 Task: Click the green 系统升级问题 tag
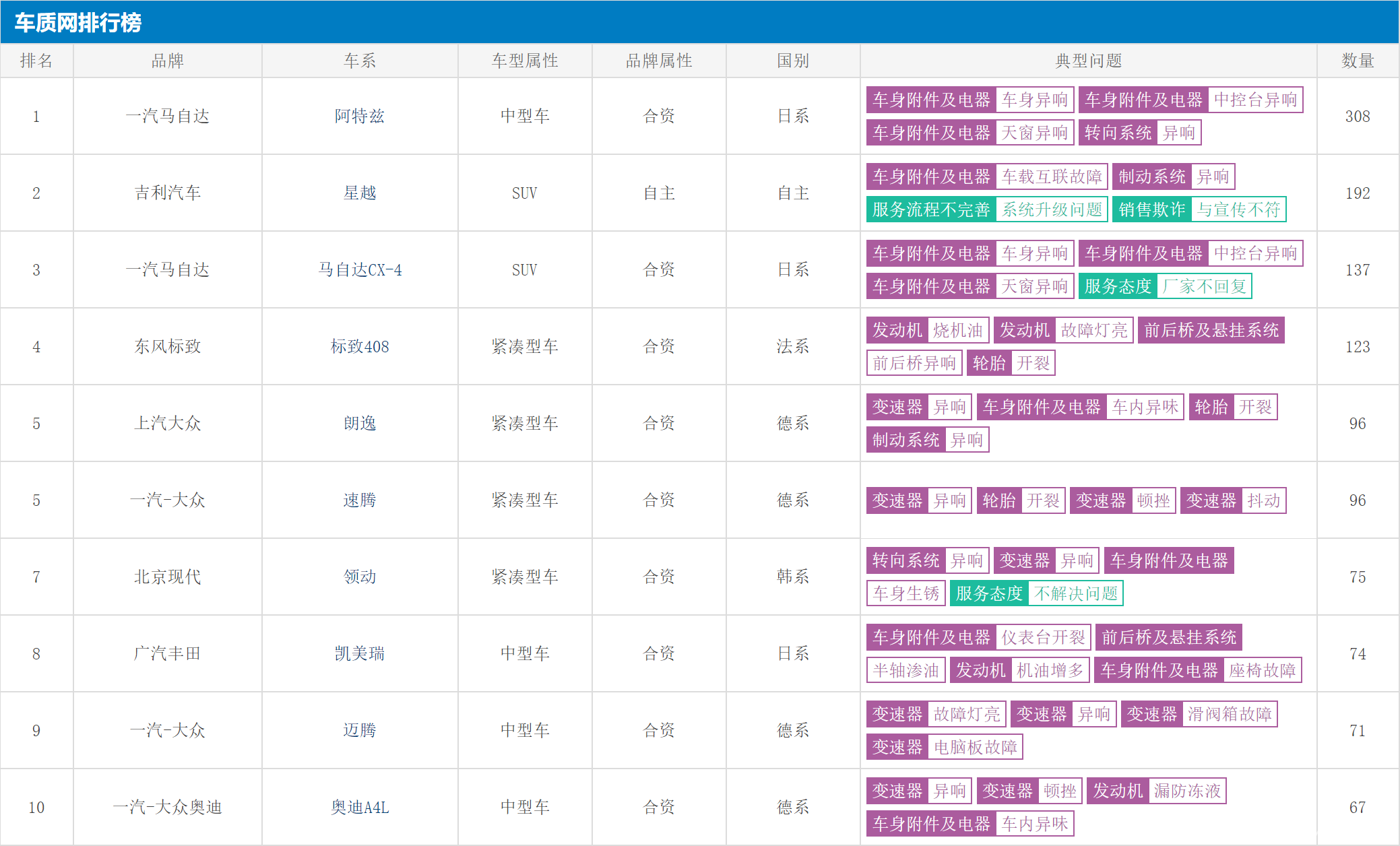pos(1051,209)
